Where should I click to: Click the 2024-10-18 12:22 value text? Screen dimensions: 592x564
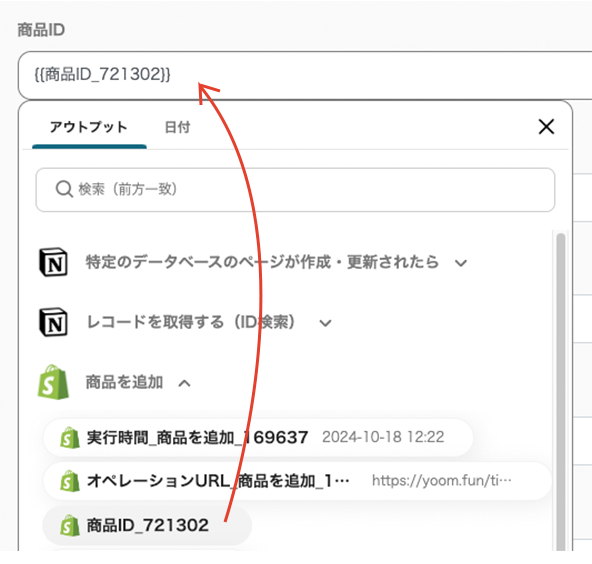(383, 437)
